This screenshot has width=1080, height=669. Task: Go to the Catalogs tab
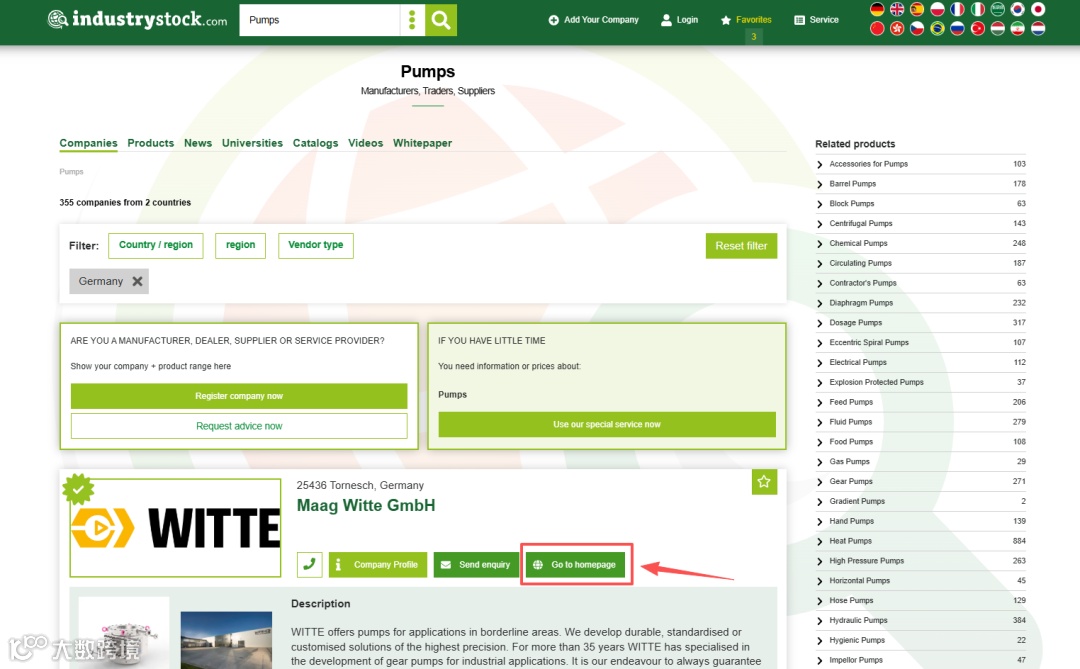315,143
